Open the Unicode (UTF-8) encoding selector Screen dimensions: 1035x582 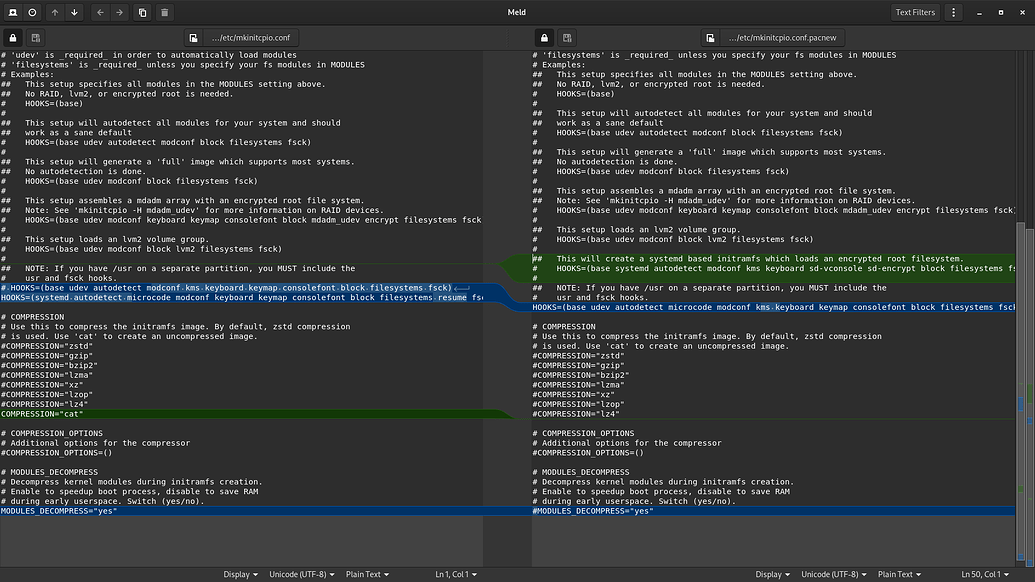click(301, 574)
